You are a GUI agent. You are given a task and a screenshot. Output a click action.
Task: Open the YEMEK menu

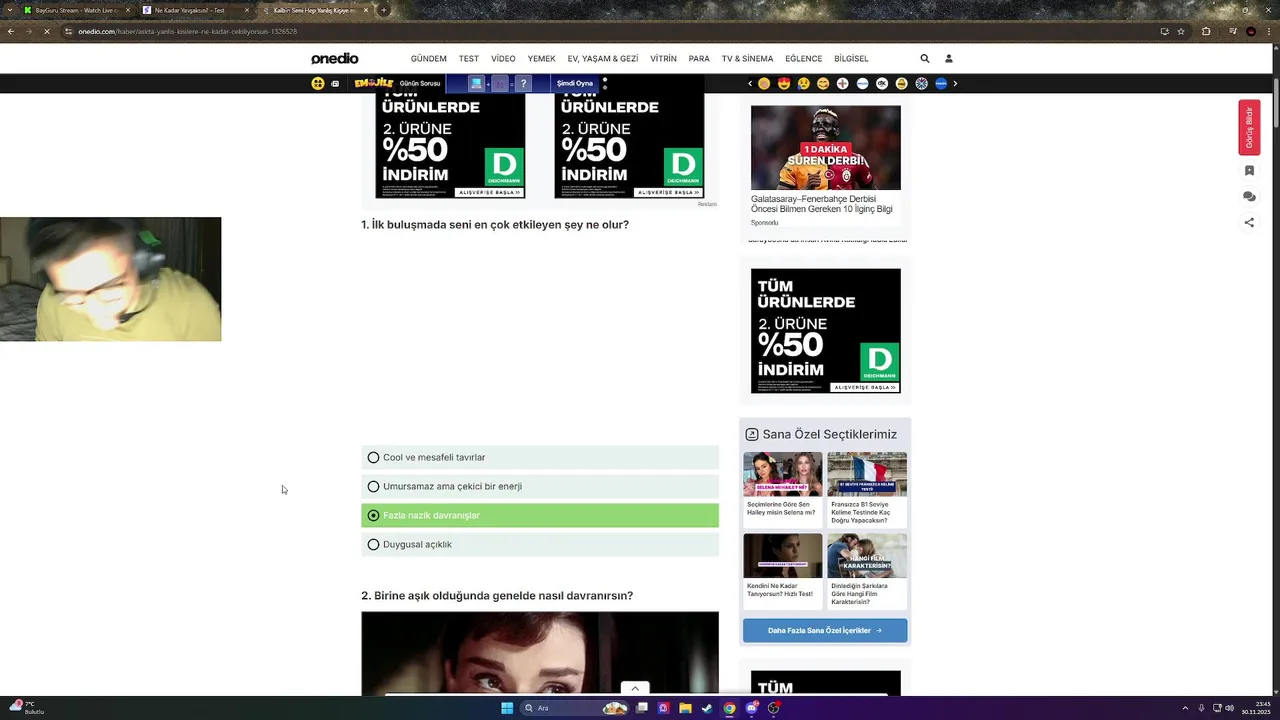[541, 59]
